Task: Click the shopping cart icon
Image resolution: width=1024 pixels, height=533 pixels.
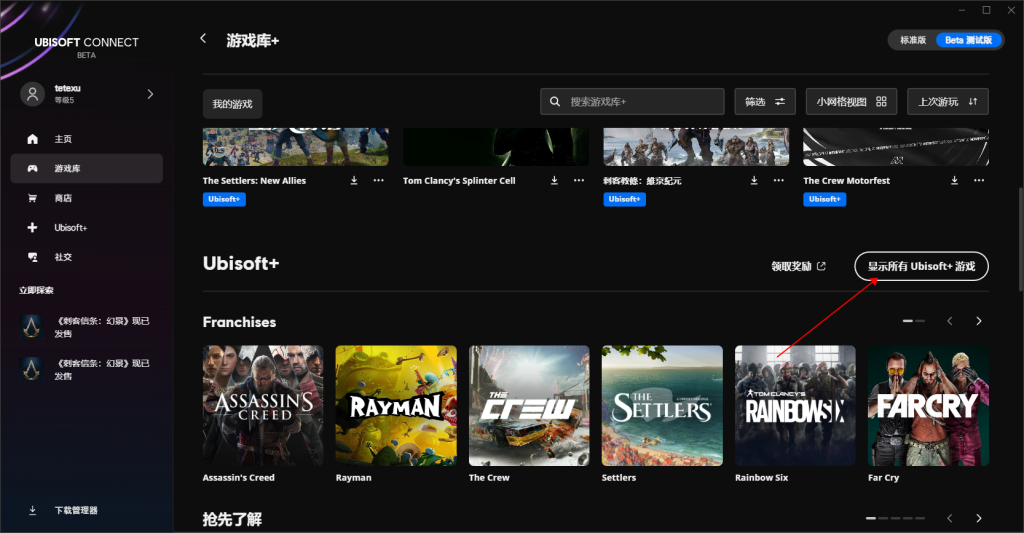Action: point(33,198)
